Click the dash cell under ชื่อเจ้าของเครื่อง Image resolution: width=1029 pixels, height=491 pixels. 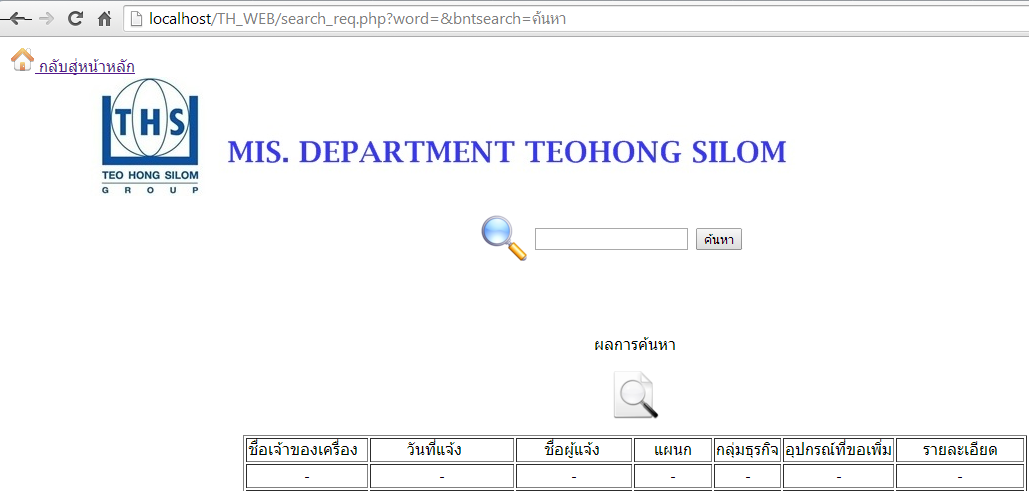tap(307, 477)
